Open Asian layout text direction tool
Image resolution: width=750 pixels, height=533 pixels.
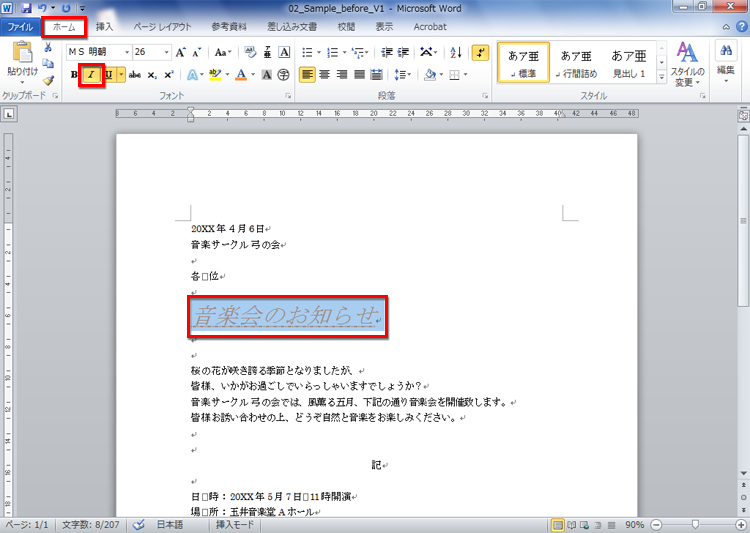(x=429, y=52)
